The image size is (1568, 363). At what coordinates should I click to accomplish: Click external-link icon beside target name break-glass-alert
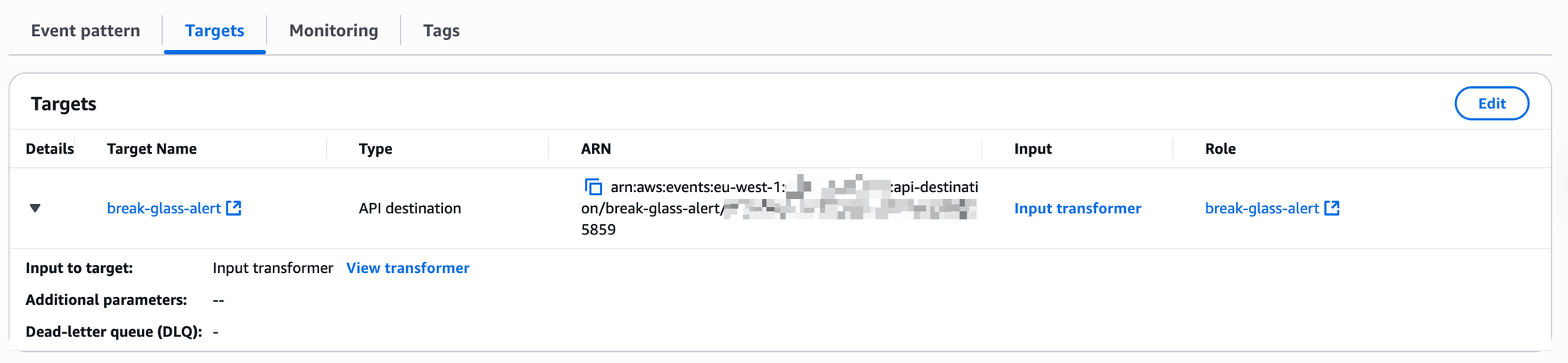point(234,208)
